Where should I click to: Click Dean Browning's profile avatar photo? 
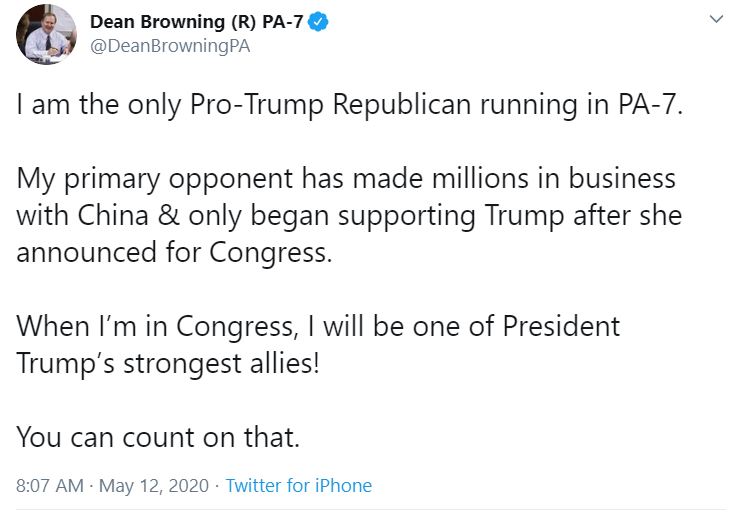[x=46, y=34]
